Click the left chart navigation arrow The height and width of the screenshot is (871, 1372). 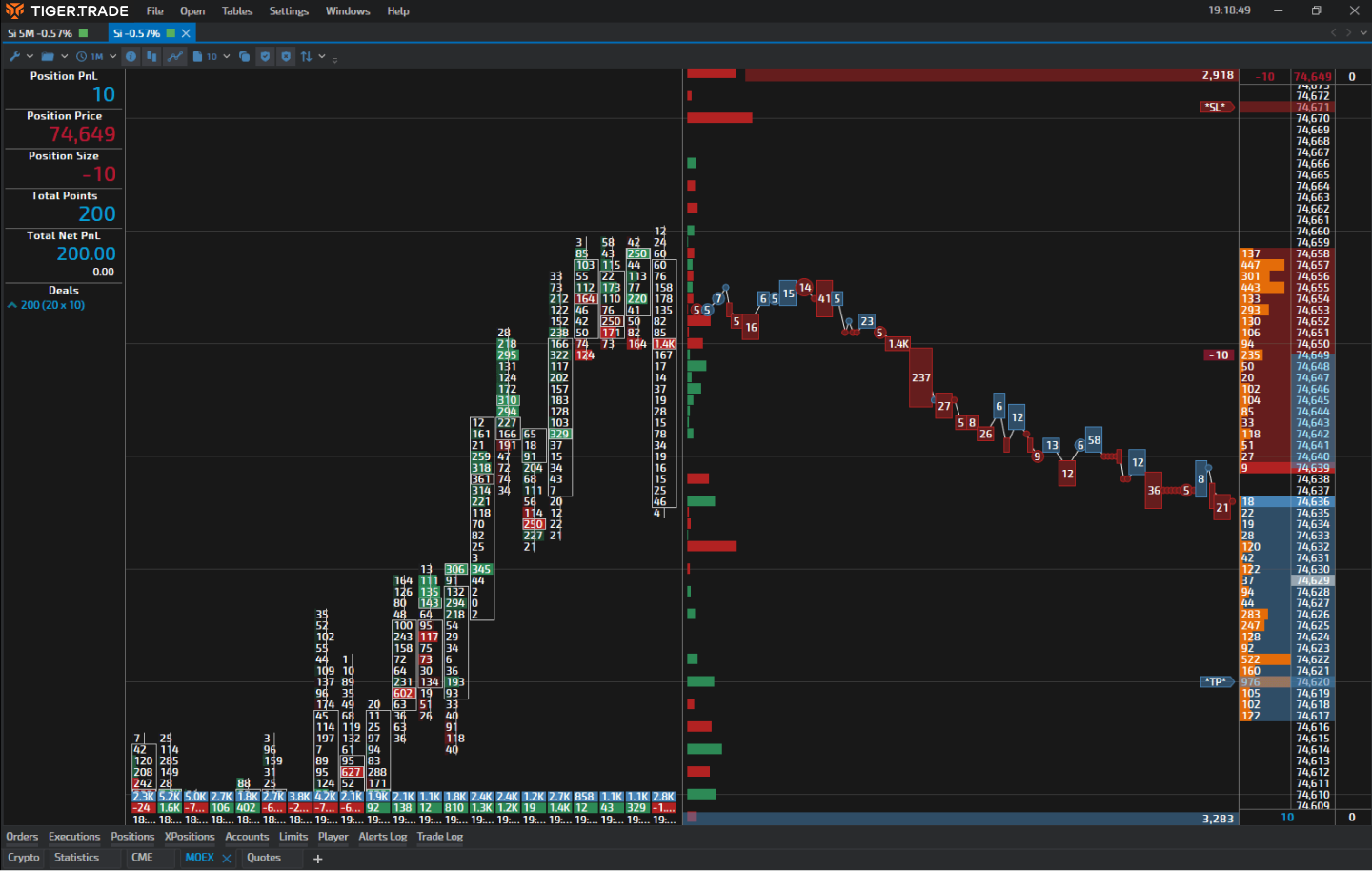tap(1333, 31)
